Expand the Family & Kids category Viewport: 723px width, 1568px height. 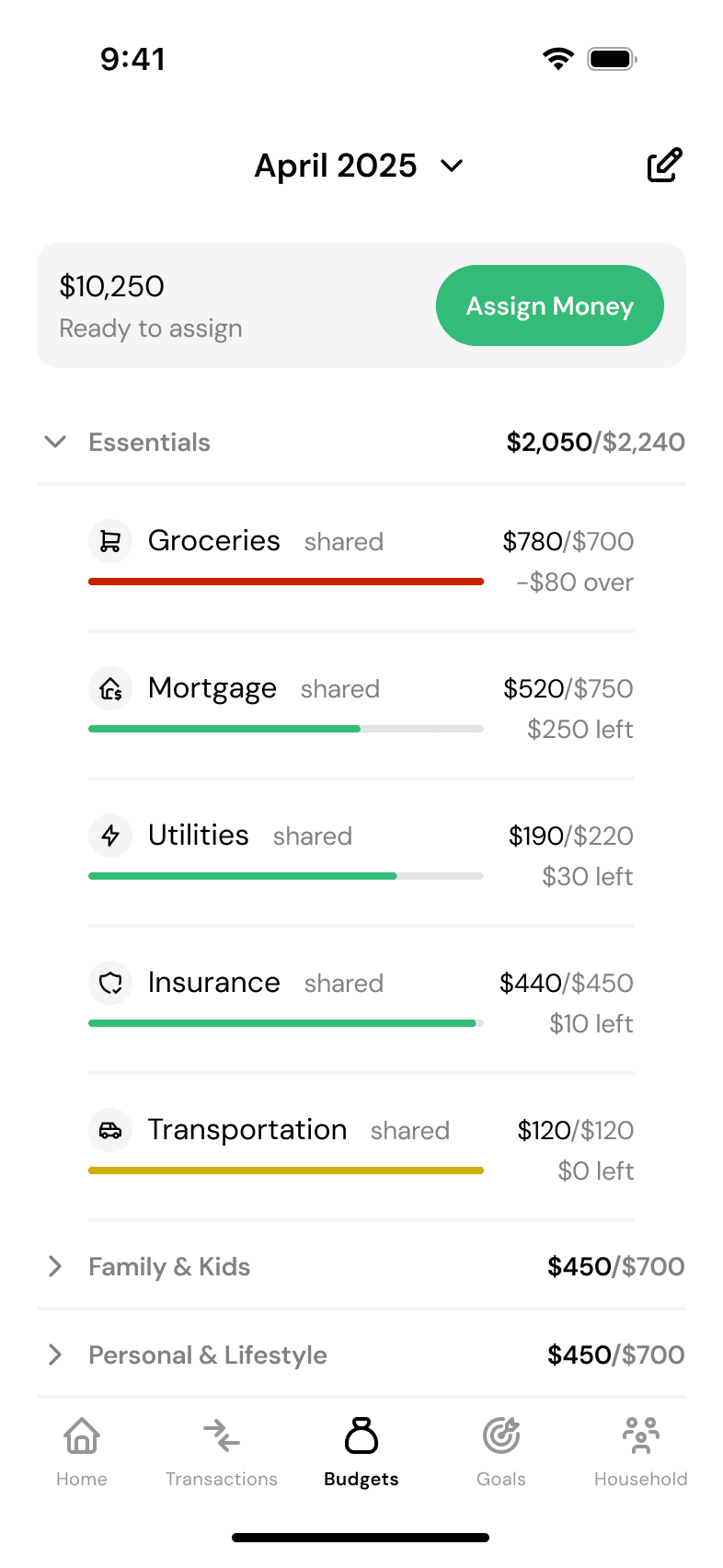click(55, 1267)
